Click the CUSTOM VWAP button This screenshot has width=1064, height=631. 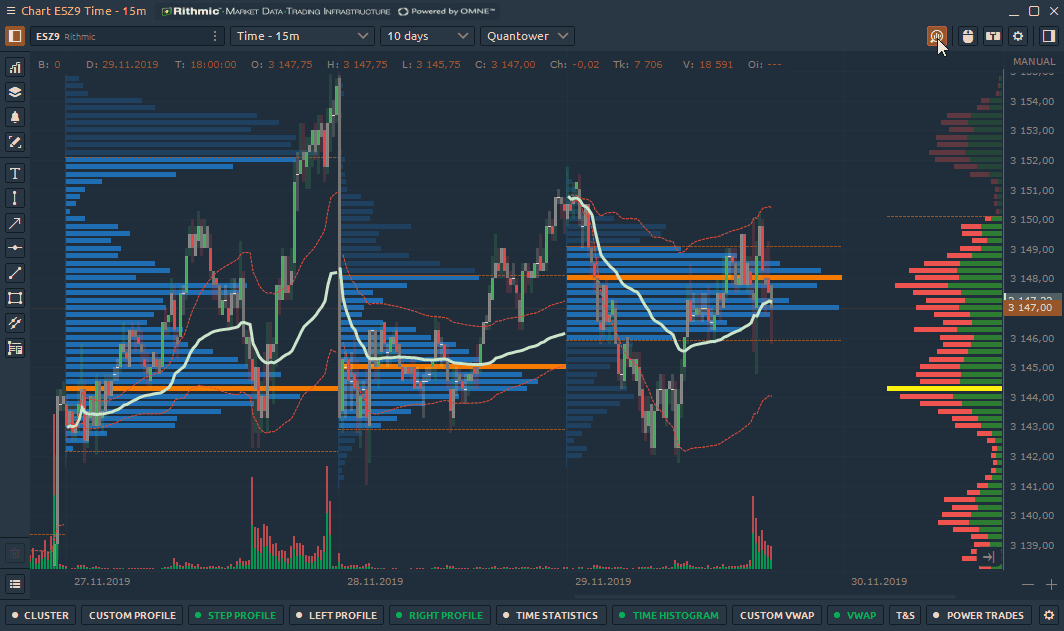pyautogui.click(x=773, y=615)
